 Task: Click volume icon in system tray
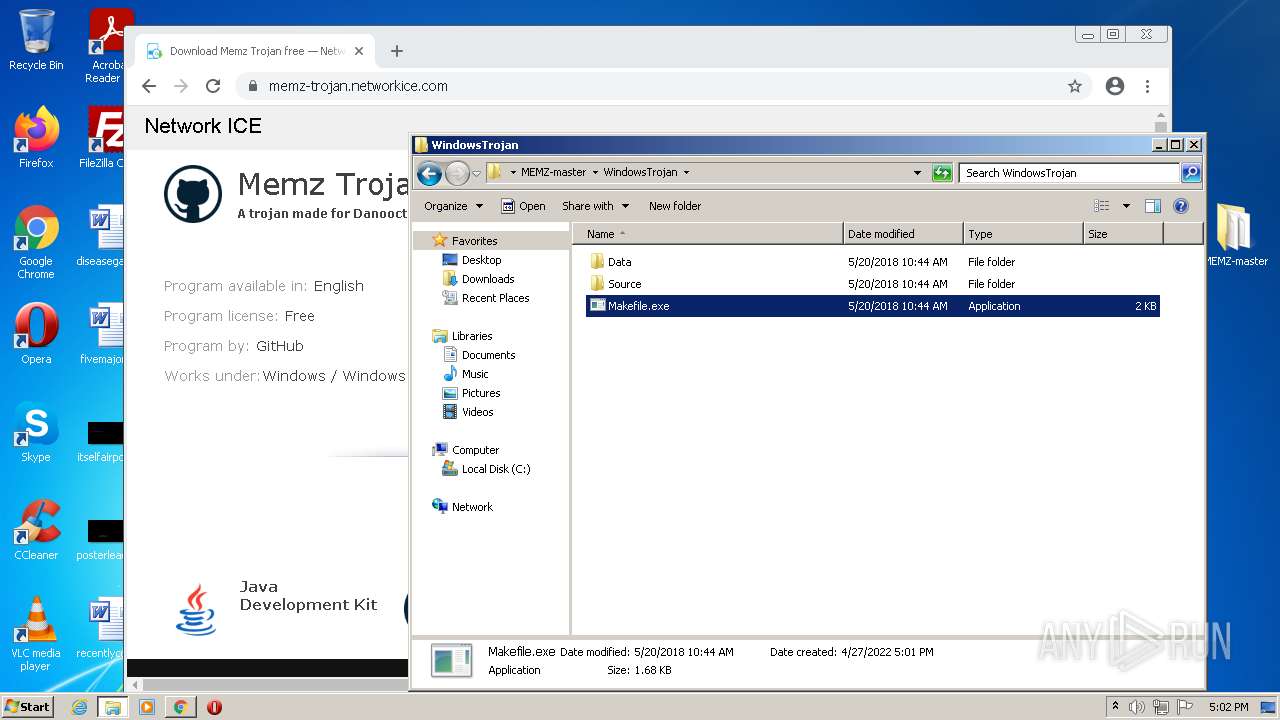click(x=1137, y=707)
